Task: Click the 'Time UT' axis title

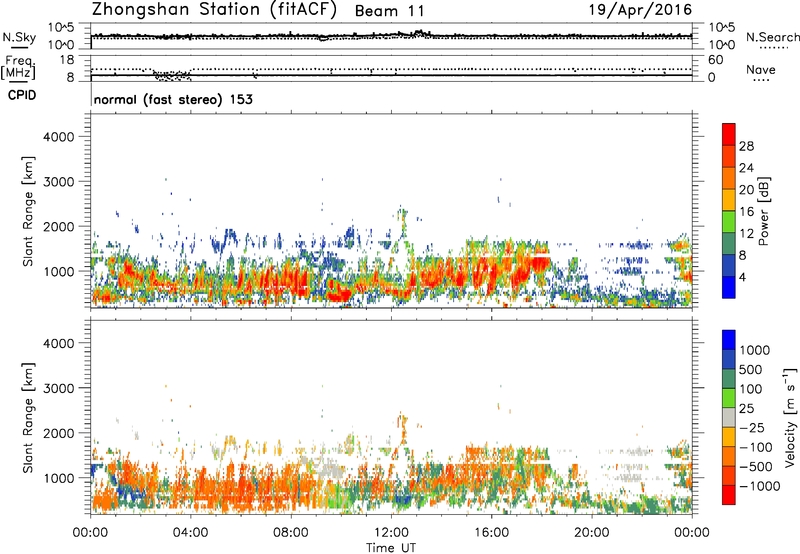Action: [391, 548]
